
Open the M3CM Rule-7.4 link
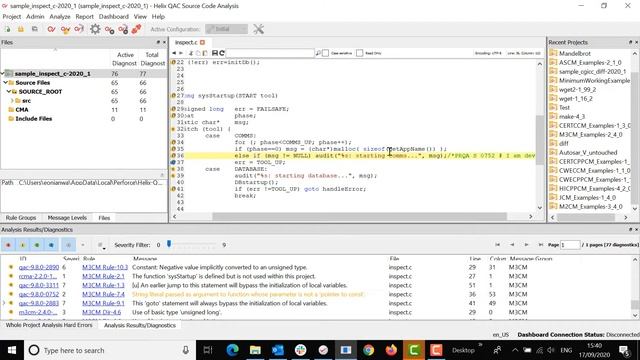tap(103, 294)
